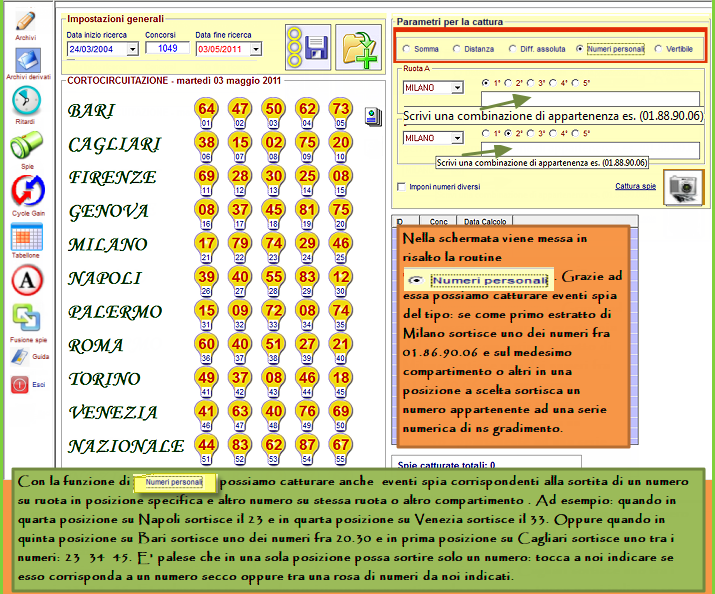Image resolution: width=715 pixels, height=594 pixels.
Task: Open the Ritardi clock icon
Action: (x=26, y=100)
